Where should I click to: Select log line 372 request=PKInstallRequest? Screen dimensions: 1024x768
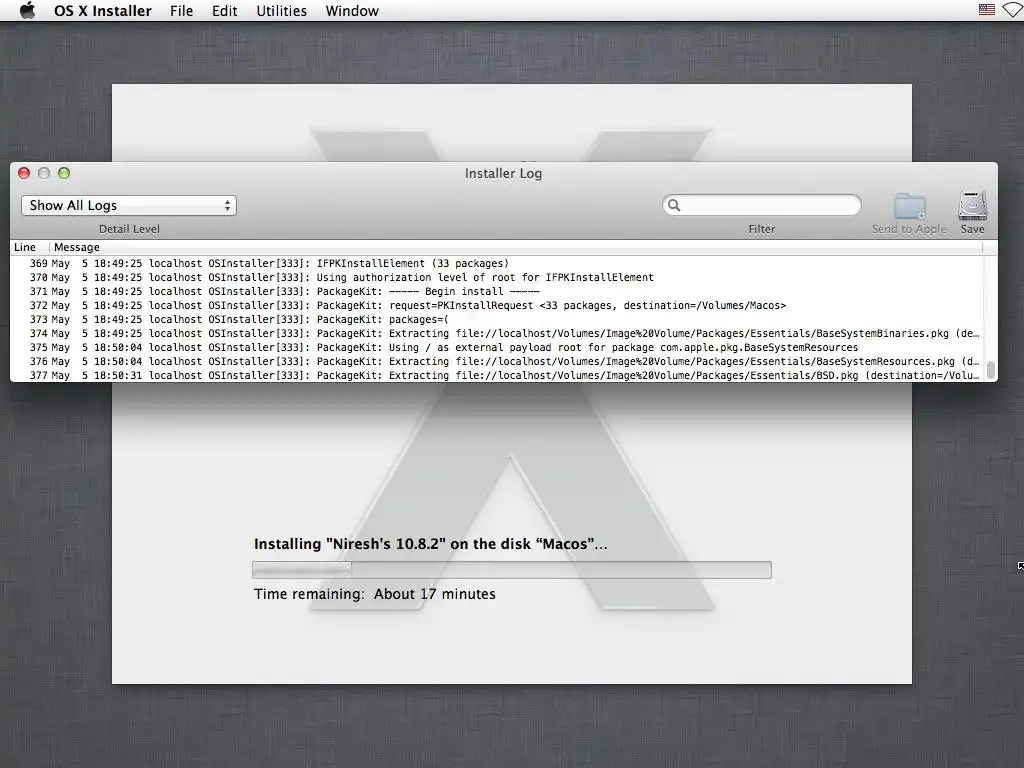click(497, 306)
